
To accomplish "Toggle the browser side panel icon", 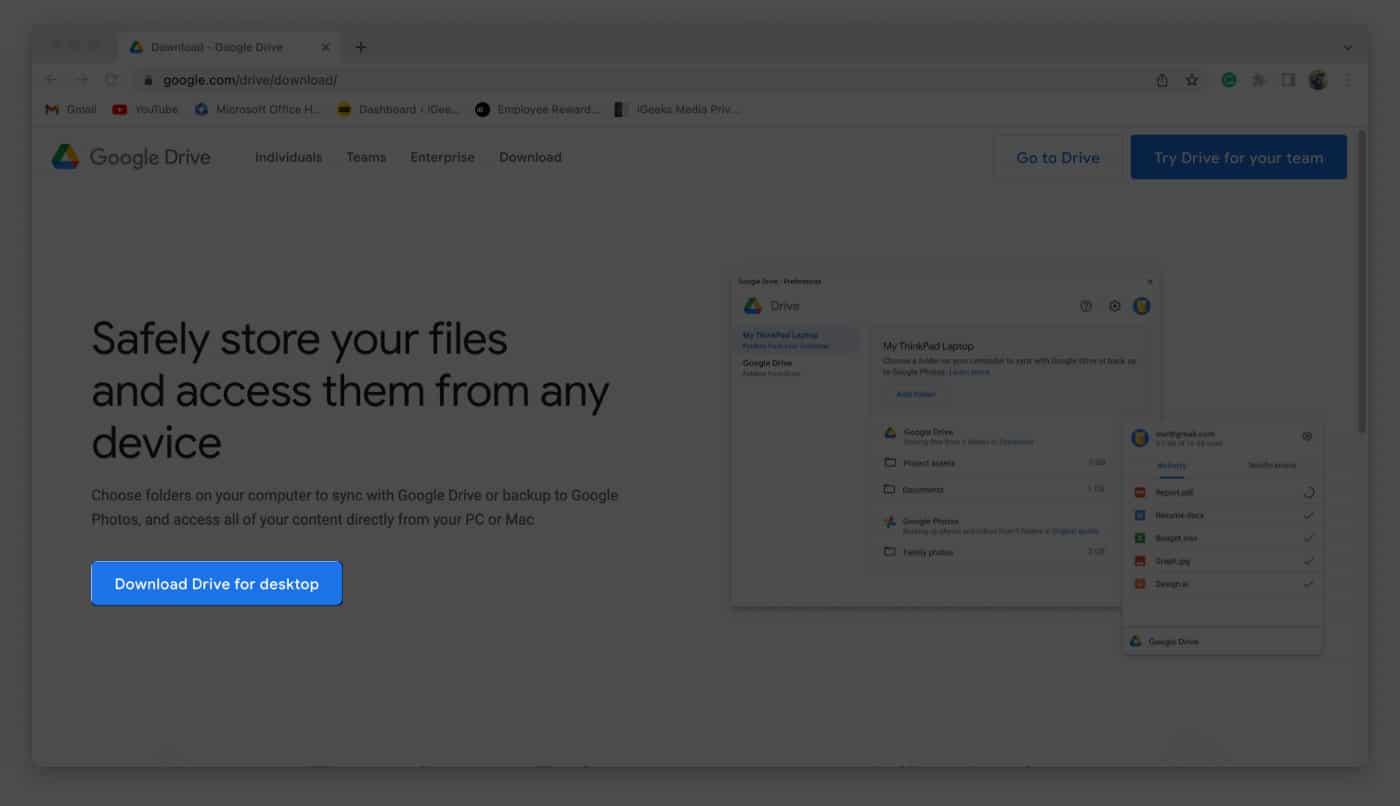I will pyautogui.click(x=1288, y=80).
